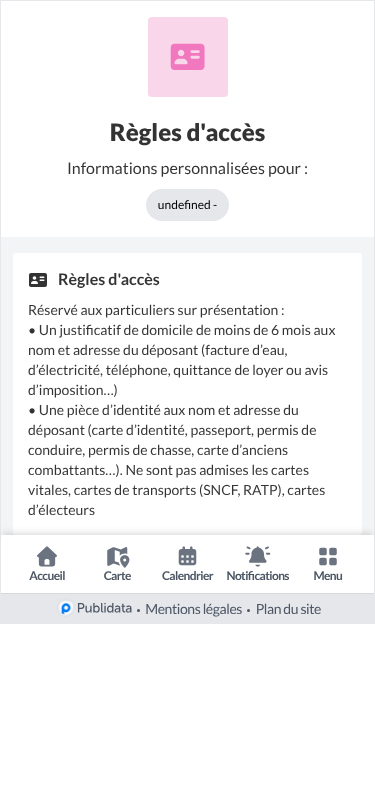
Task: Open the Menu tab label
Action: (x=328, y=576)
